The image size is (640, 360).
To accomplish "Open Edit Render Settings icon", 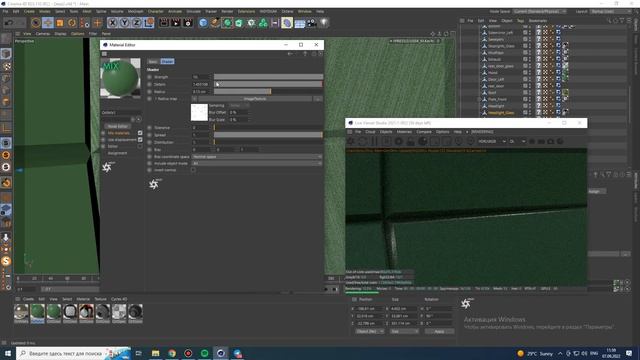I will tap(188, 23).
